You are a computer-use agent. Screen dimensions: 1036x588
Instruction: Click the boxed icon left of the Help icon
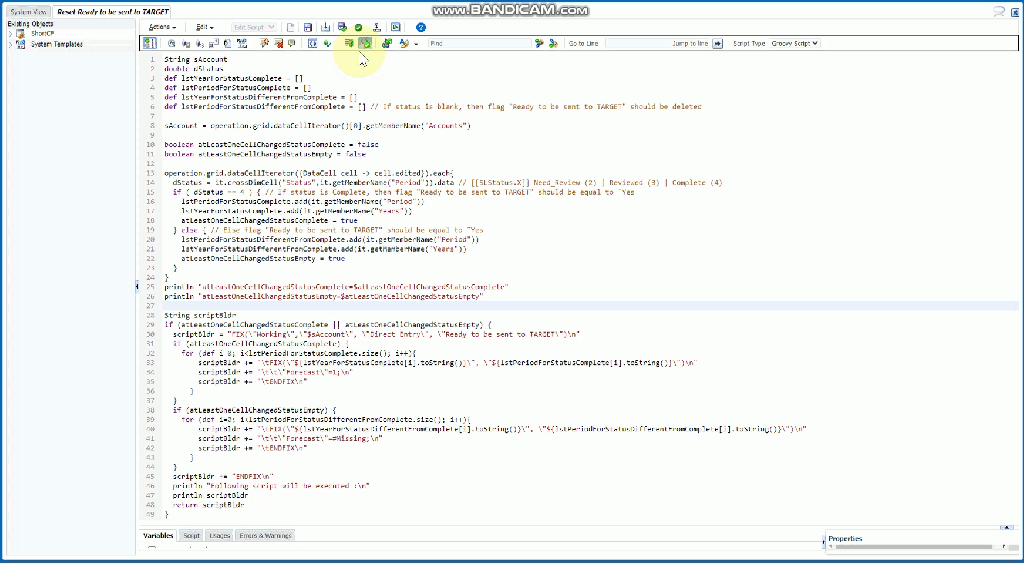[396, 27]
